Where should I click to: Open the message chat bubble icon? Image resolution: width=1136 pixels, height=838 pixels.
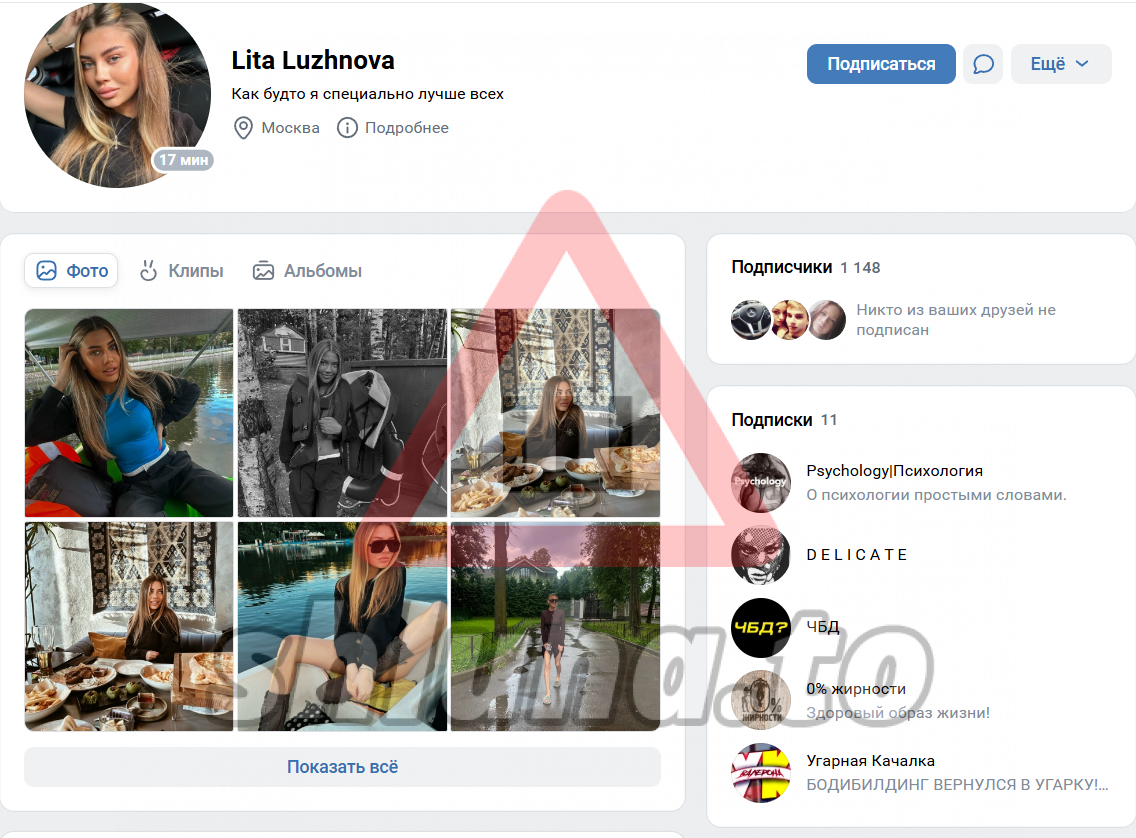tap(983, 64)
